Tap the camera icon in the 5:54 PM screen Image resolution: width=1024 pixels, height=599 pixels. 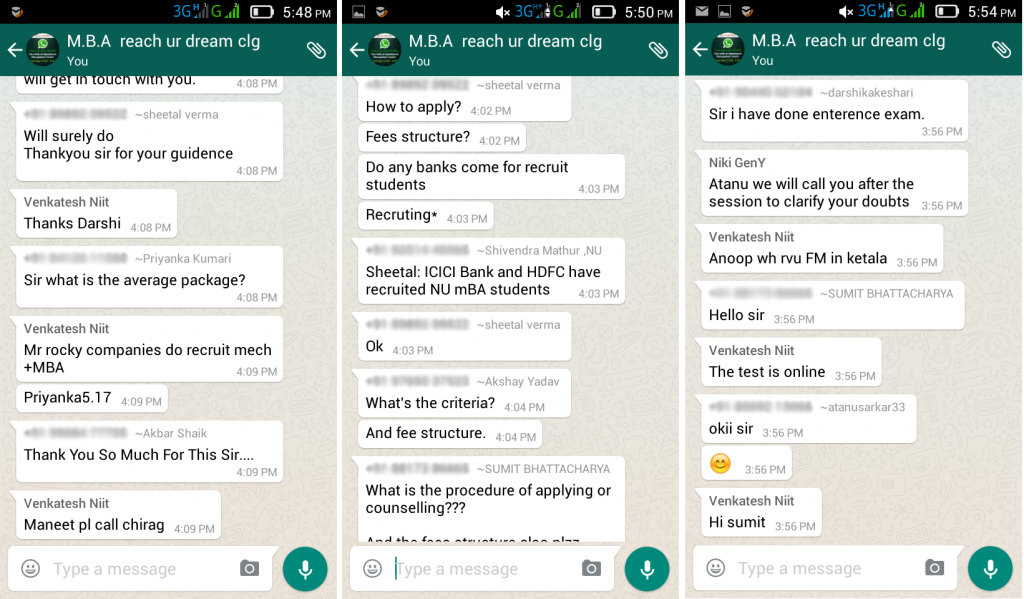[x=934, y=567]
